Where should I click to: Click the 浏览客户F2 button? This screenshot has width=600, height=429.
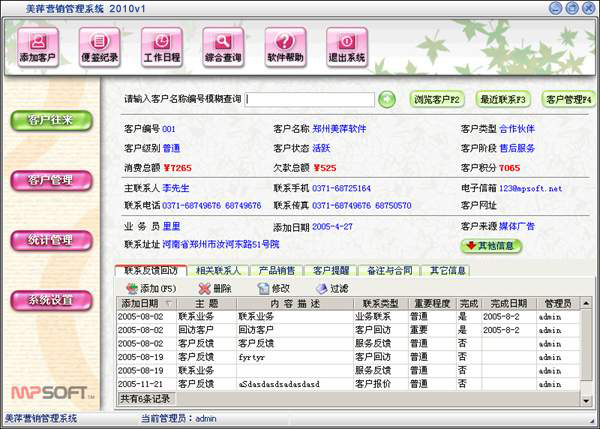pos(435,99)
